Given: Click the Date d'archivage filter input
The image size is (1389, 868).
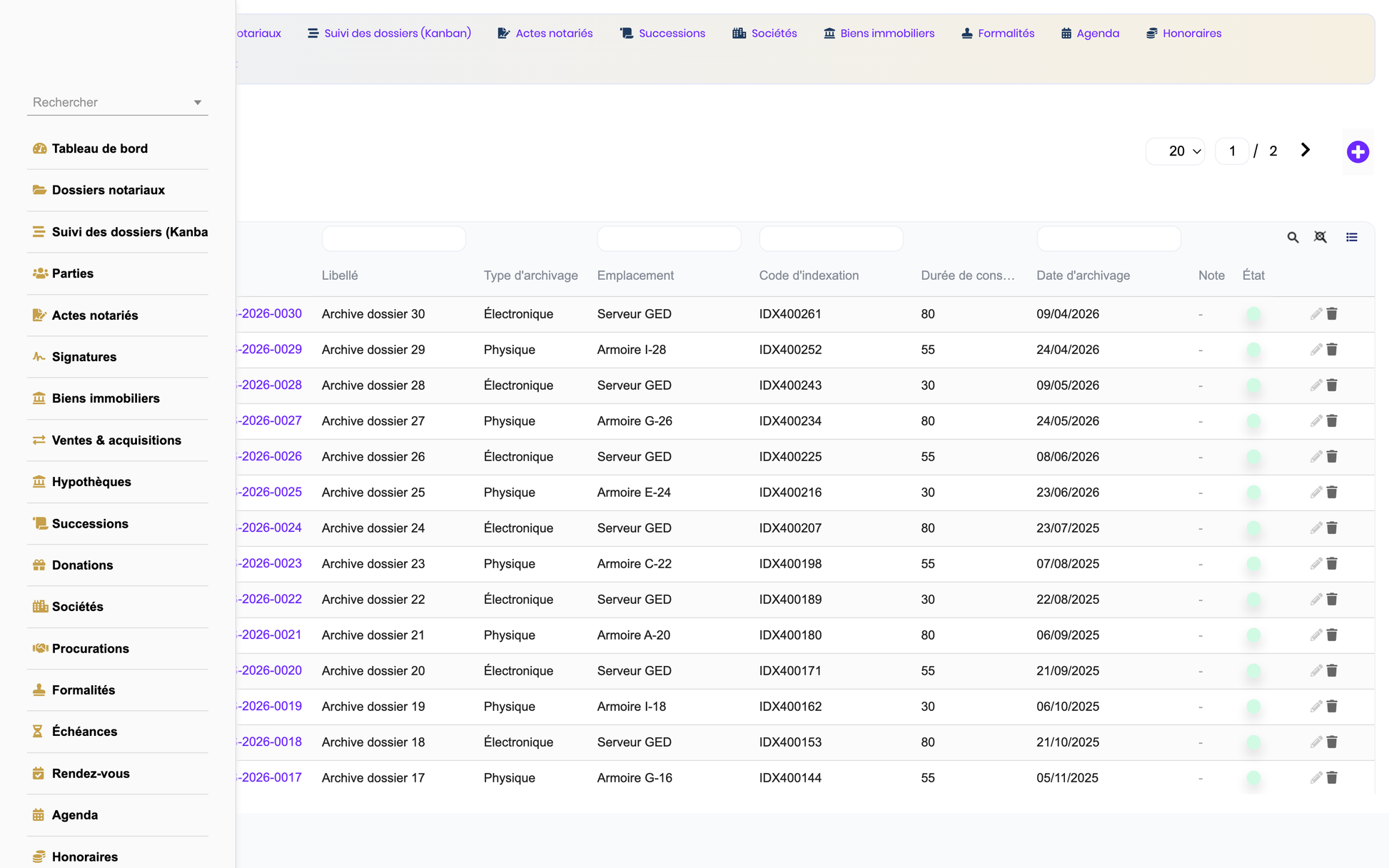Looking at the screenshot, I should (x=1108, y=238).
